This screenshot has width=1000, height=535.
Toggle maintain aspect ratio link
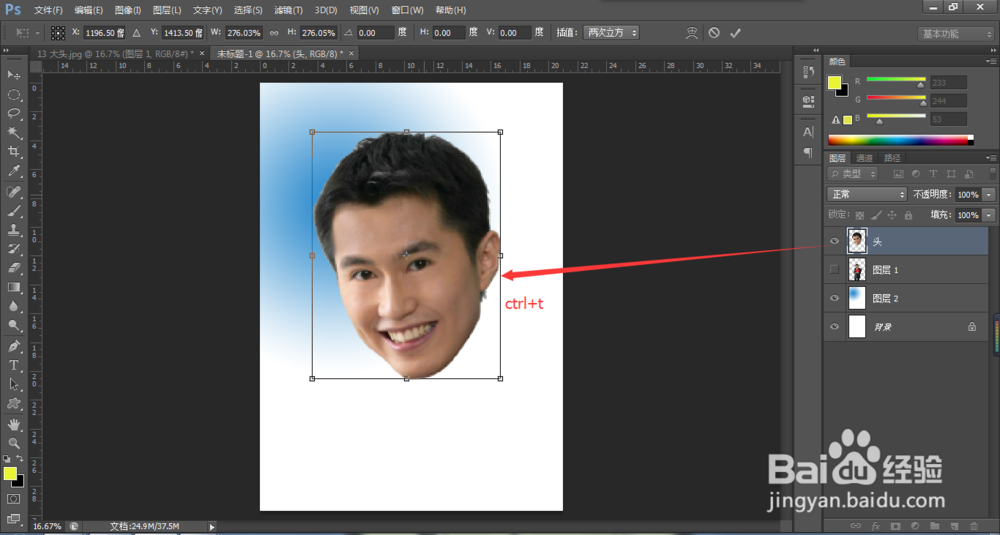click(x=274, y=33)
